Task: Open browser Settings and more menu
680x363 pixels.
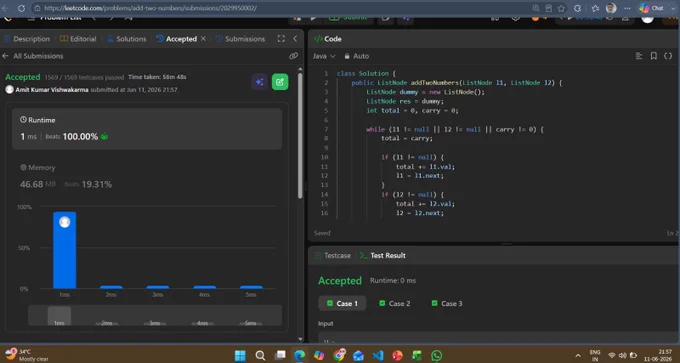Action: point(627,8)
